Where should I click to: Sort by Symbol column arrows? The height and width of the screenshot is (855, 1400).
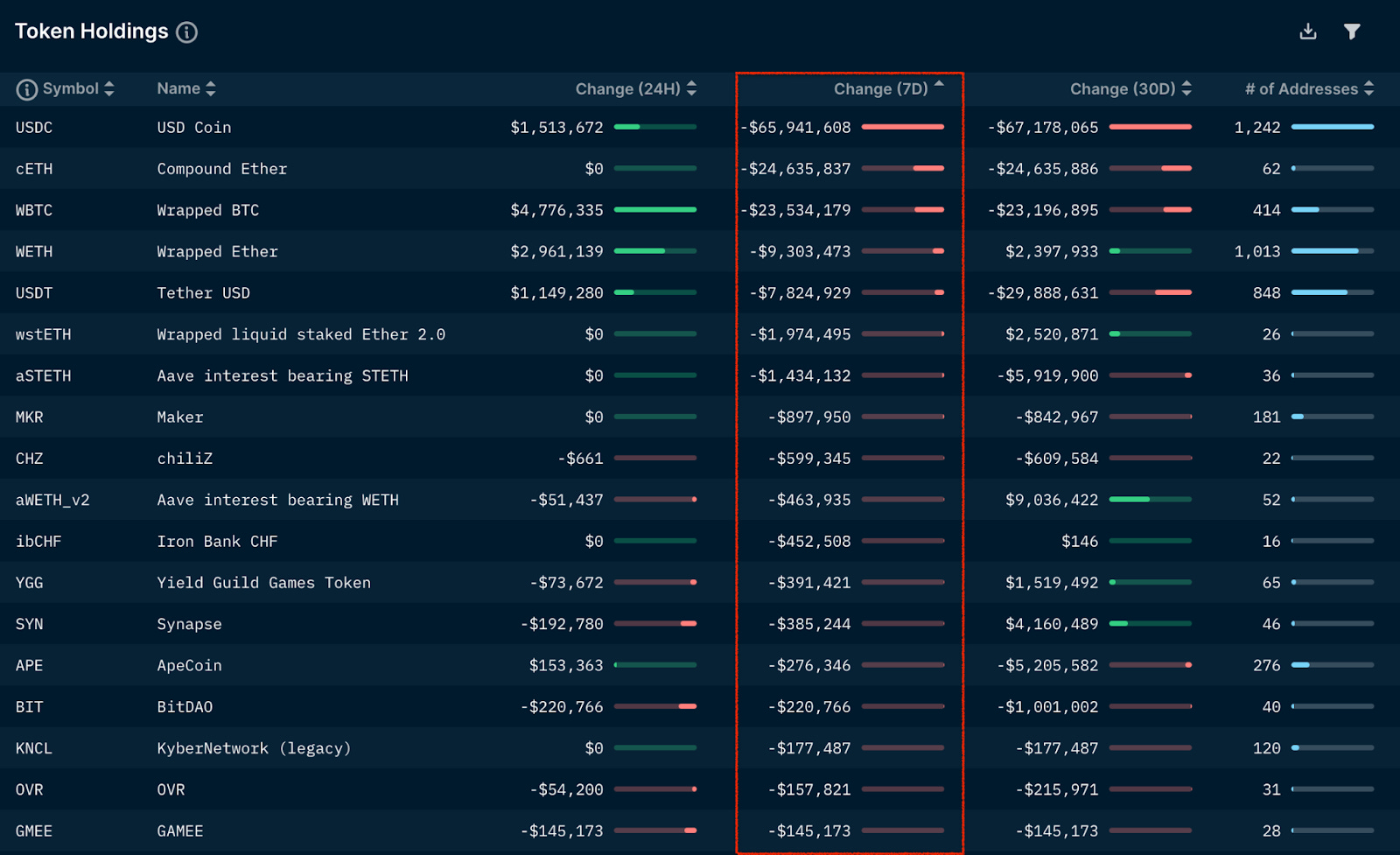pos(109,88)
